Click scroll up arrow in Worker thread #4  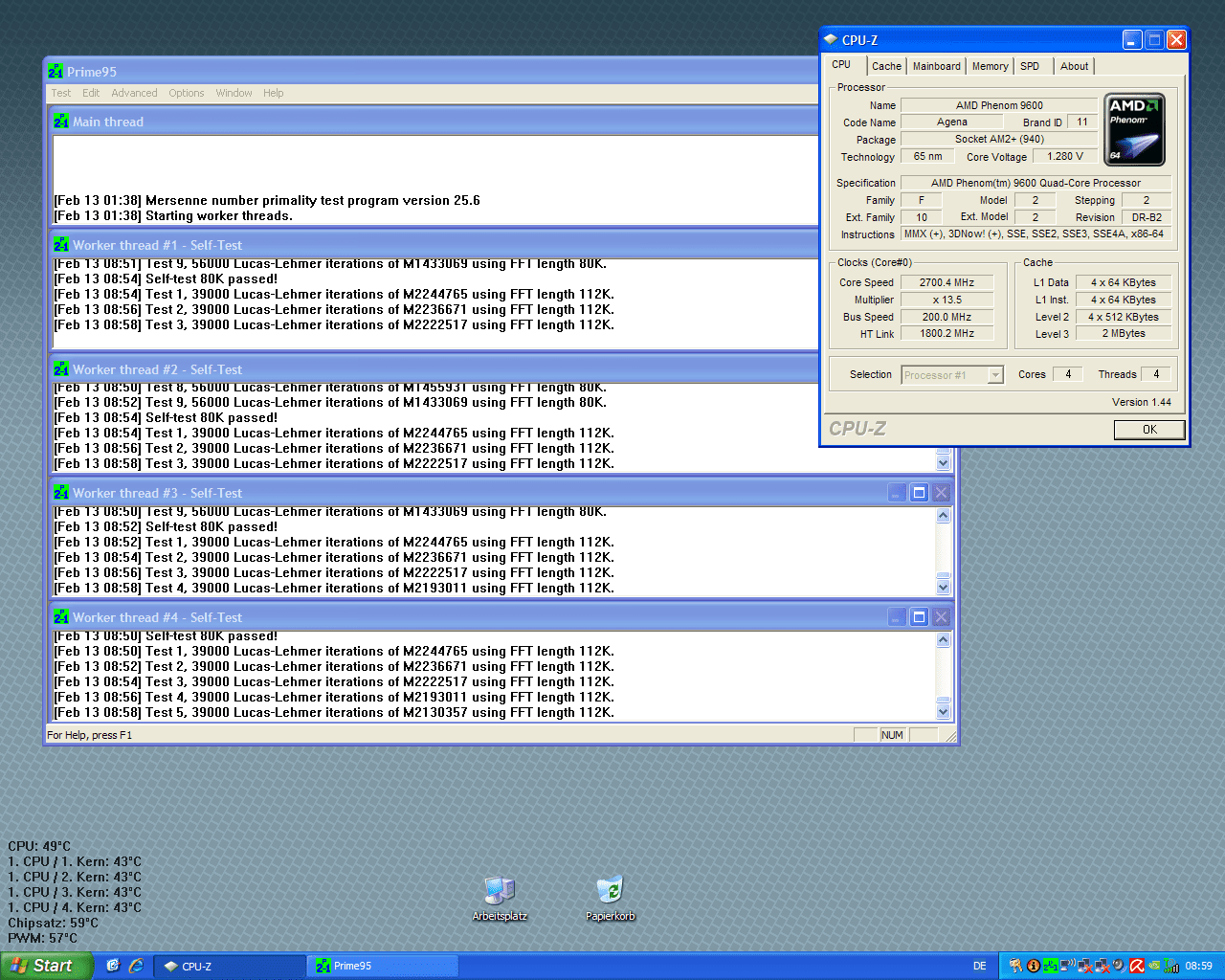[x=943, y=639]
